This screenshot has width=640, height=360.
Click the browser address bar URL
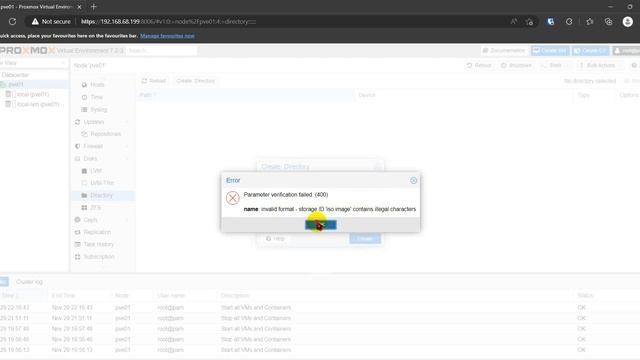(x=169, y=22)
